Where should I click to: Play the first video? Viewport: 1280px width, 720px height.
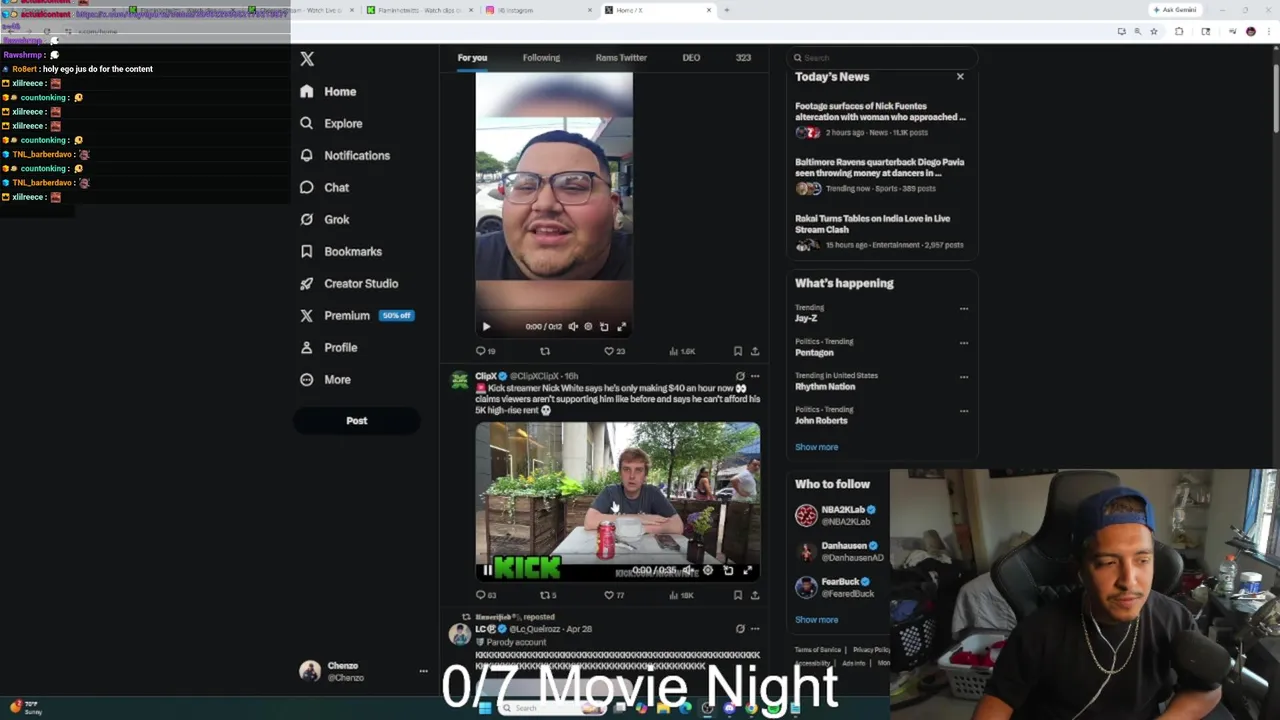coord(486,327)
